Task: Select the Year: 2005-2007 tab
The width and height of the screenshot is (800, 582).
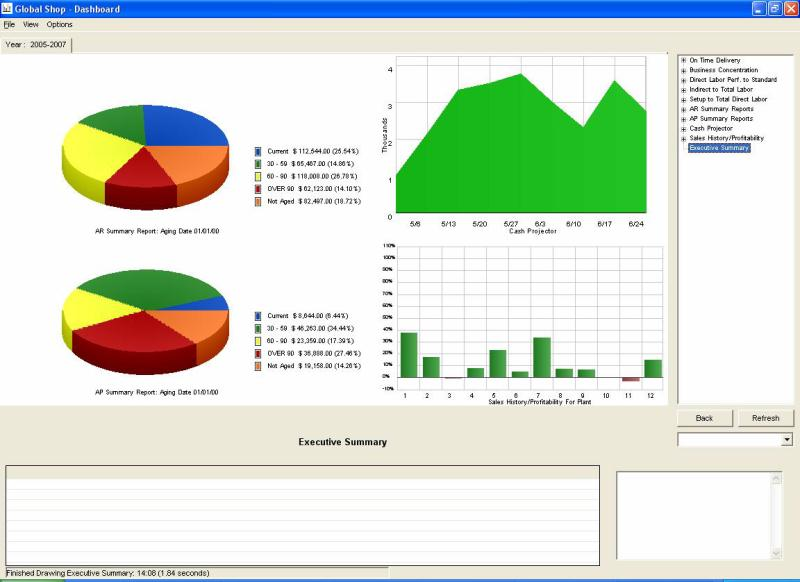Action: click(36, 45)
